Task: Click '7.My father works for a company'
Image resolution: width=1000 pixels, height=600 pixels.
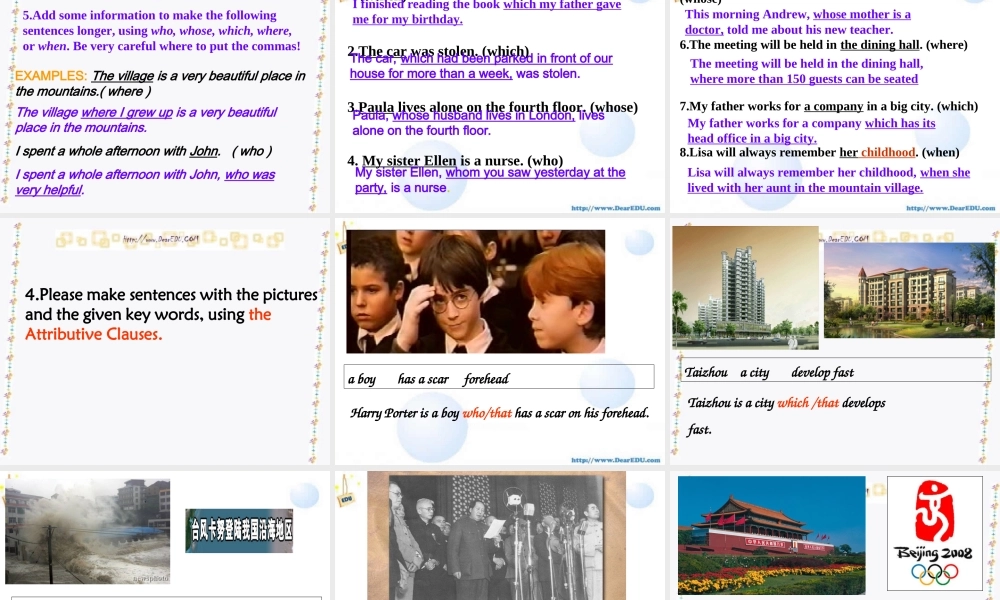Action: point(828,106)
